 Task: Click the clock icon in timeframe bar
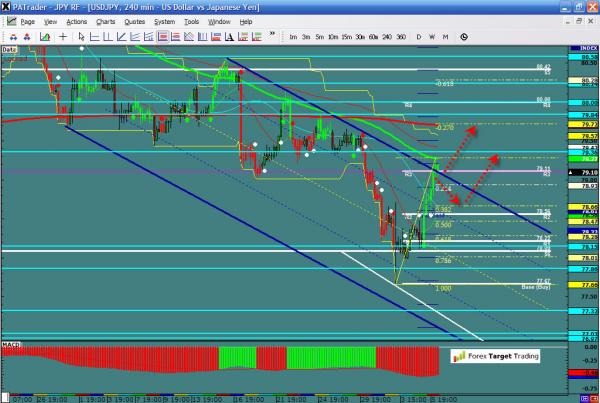point(463,36)
